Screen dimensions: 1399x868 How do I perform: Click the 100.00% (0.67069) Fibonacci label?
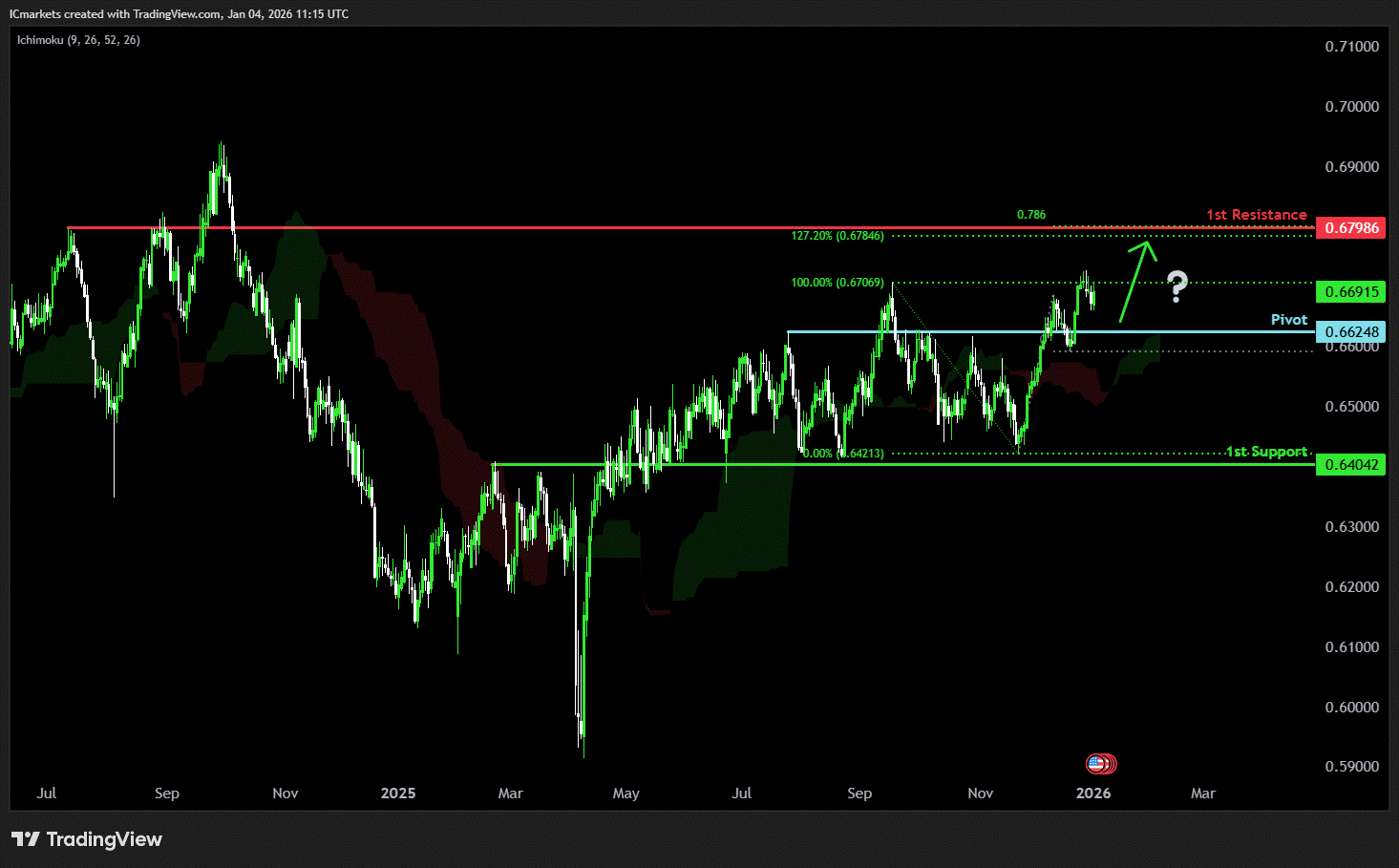[x=837, y=283]
